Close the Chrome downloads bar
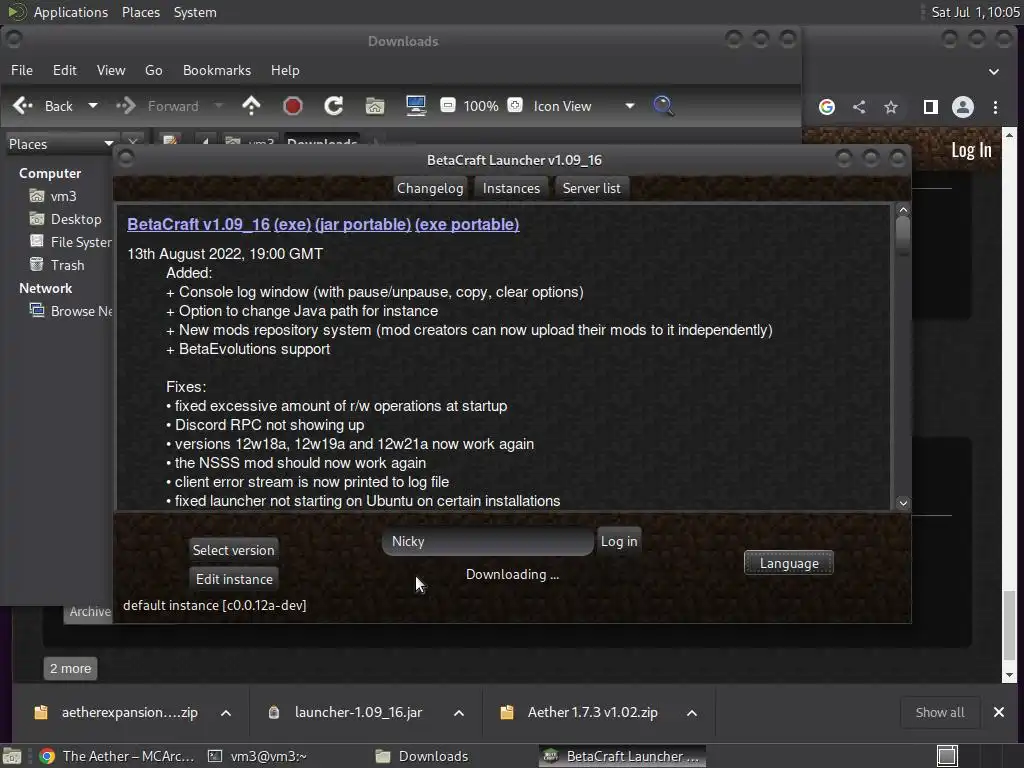Image resolution: width=1024 pixels, height=768 pixels. coord(999,712)
